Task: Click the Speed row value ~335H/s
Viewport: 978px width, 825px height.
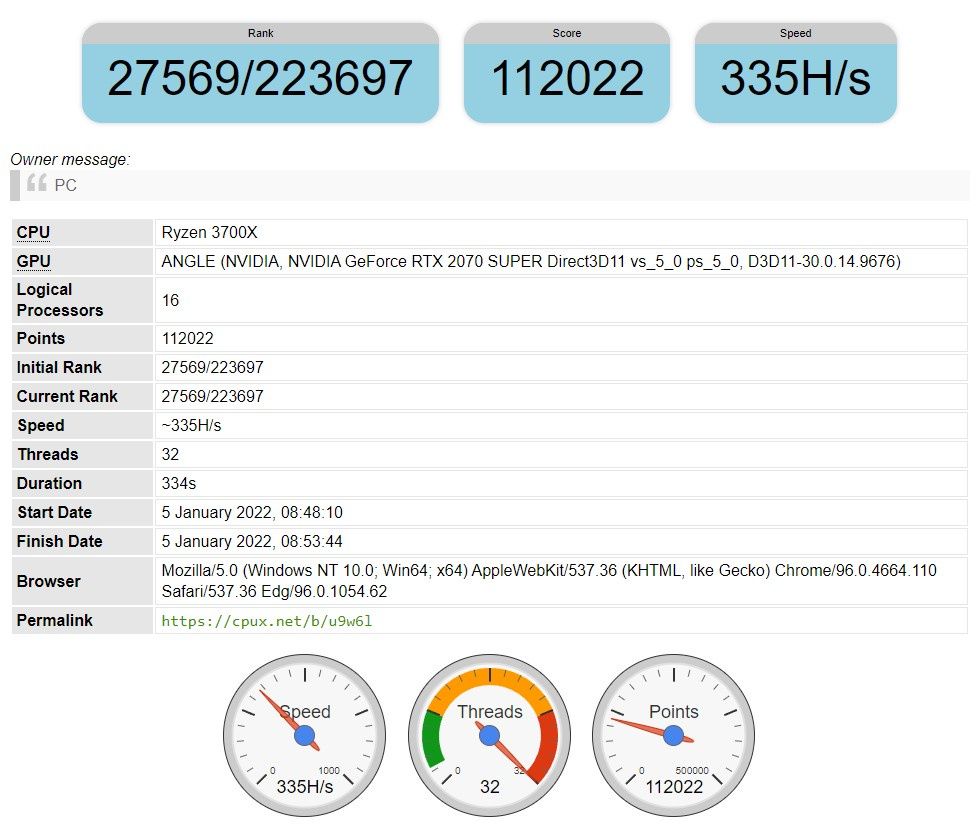Action: click(191, 425)
